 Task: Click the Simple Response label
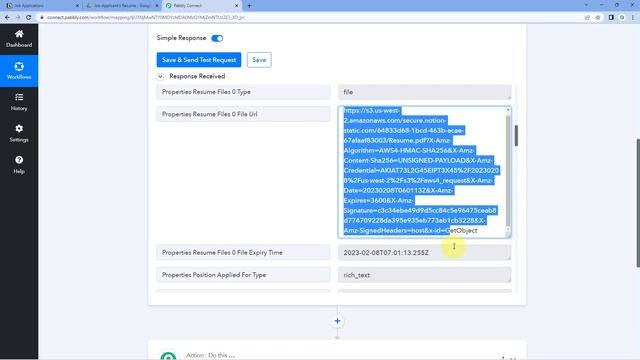point(181,38)
